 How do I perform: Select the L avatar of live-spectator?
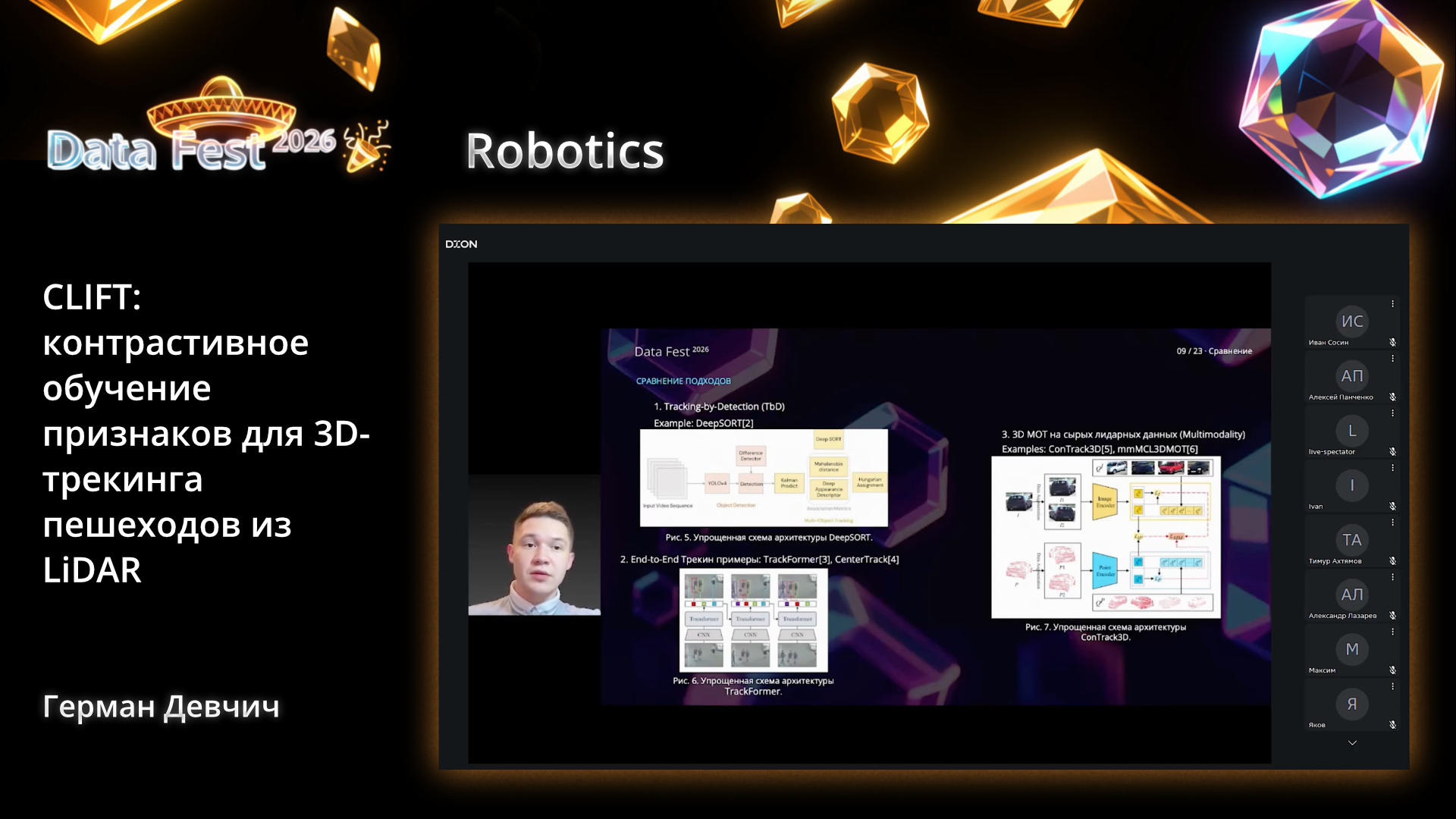pos(1352,431)
